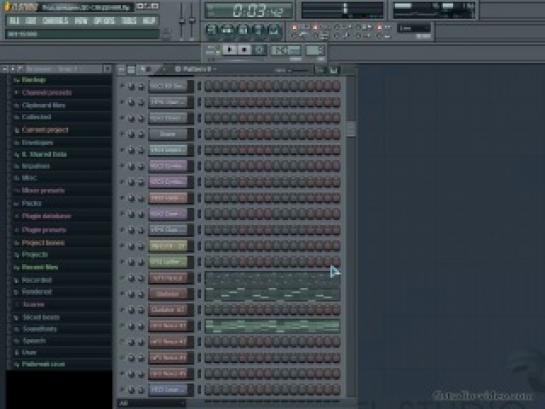Open the Clubbass piano roll mini preview
Viewport: 545px width, 409px height.
click(272, 294)
